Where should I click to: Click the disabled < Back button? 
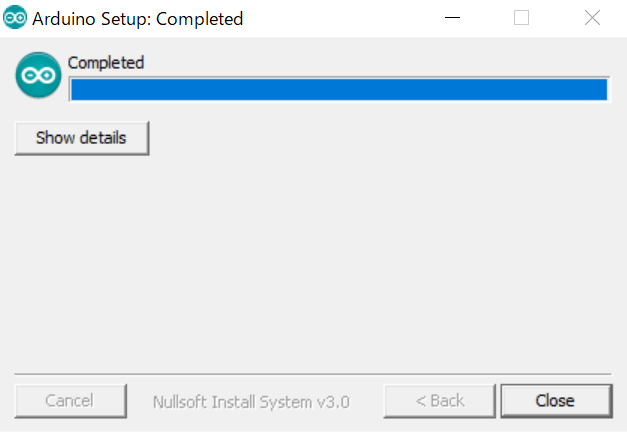(439, 401)
